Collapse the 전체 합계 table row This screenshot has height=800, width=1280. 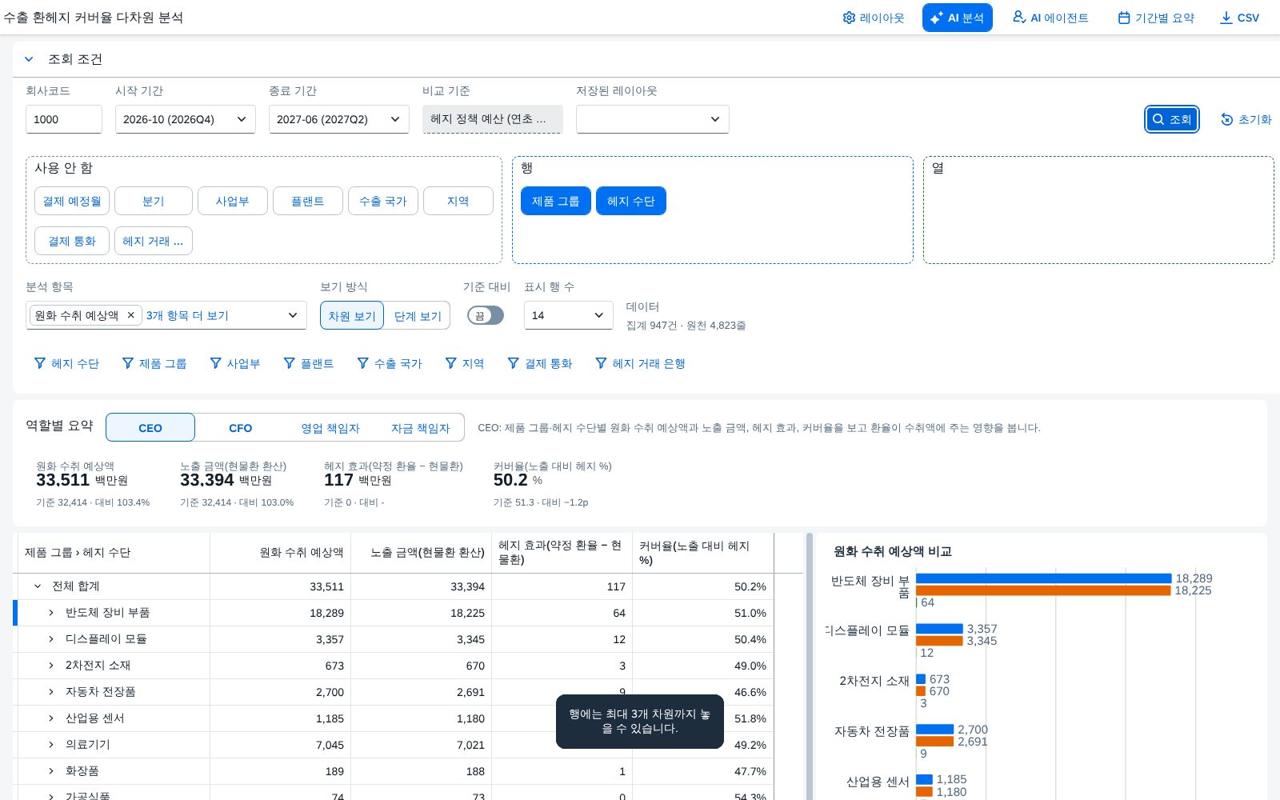38,586
